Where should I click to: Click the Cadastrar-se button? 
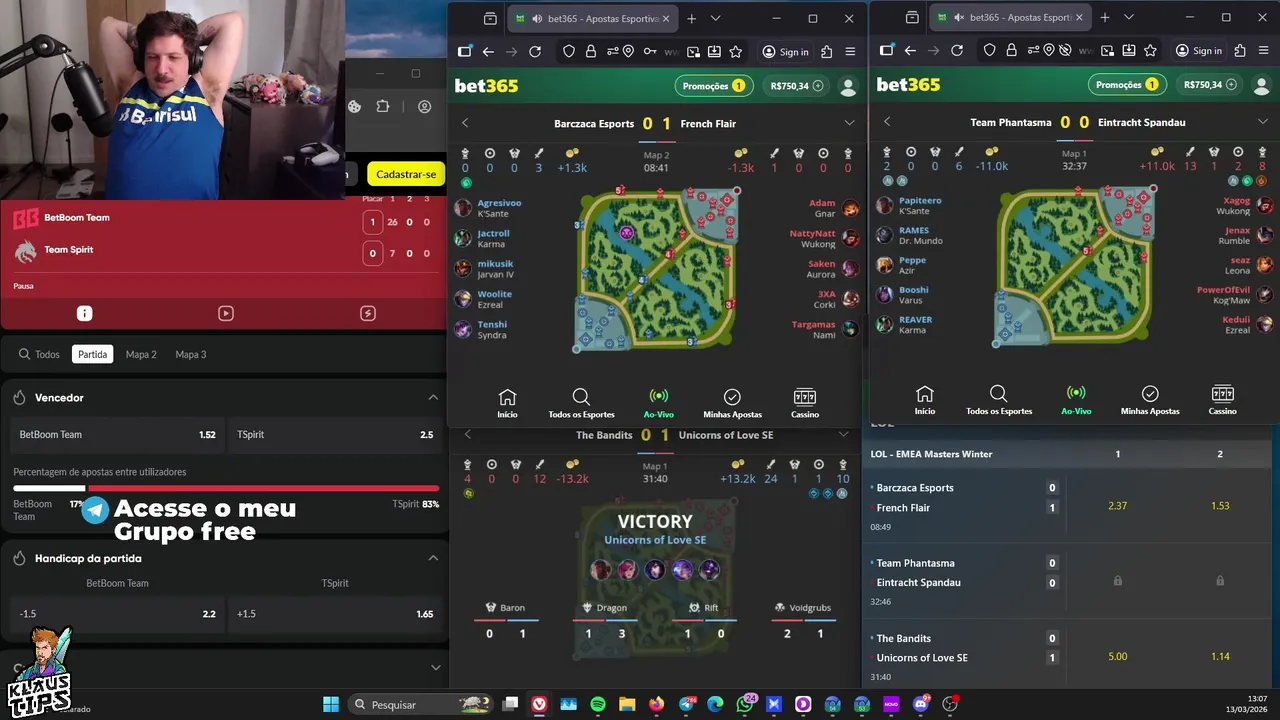tap(406, 174)
